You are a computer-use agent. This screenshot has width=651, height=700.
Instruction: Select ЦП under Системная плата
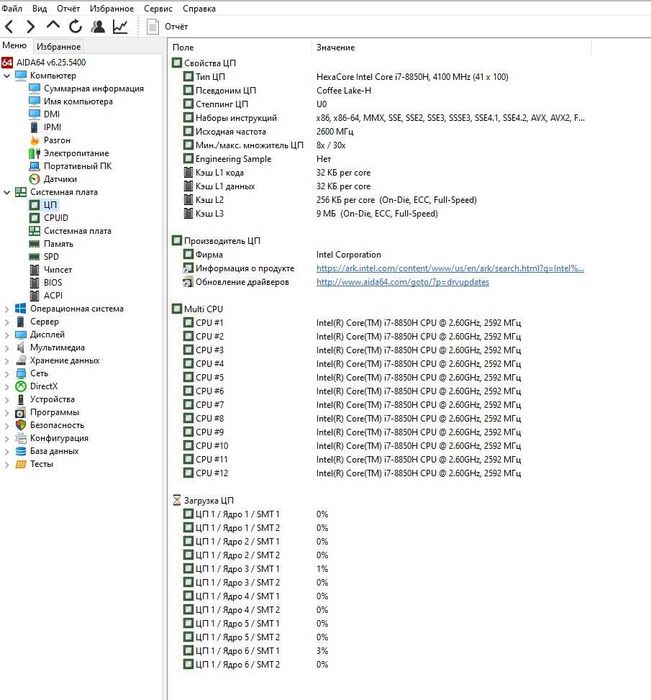point(50,205)
